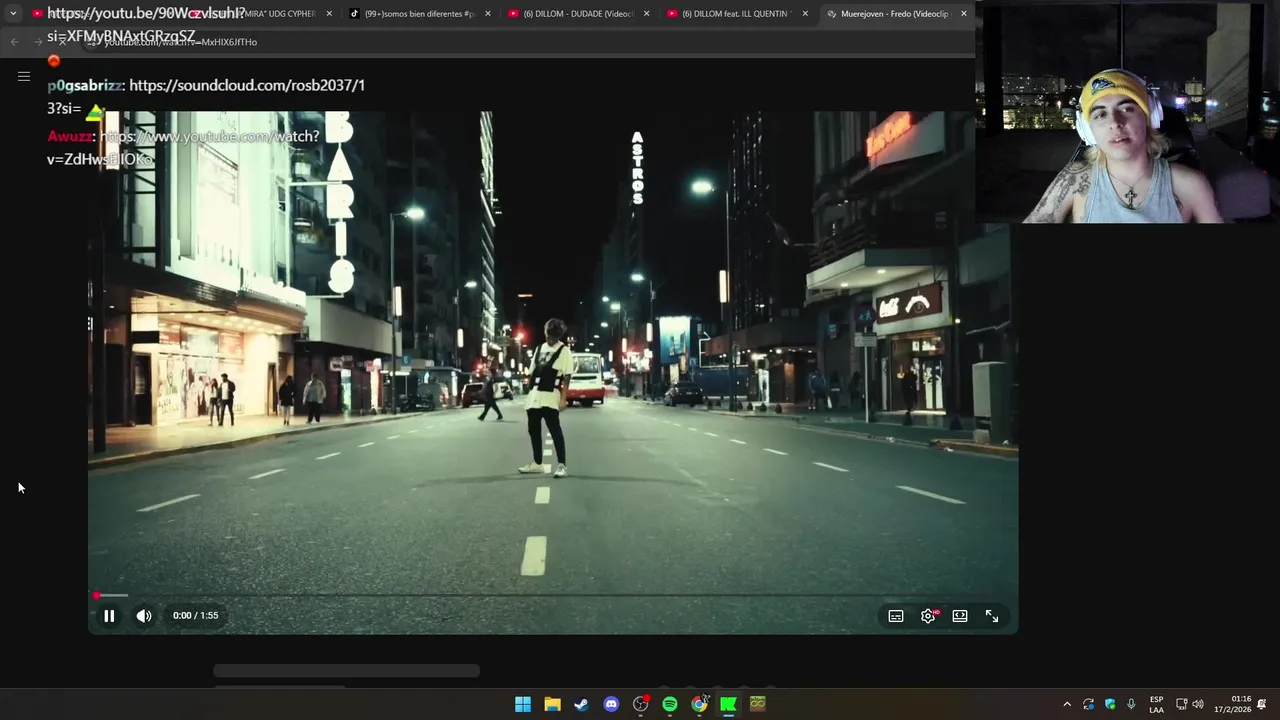Go back with browser back arrow
Image resolution: width=1280 pixels, height=720 pixels.
click(14, 41)
